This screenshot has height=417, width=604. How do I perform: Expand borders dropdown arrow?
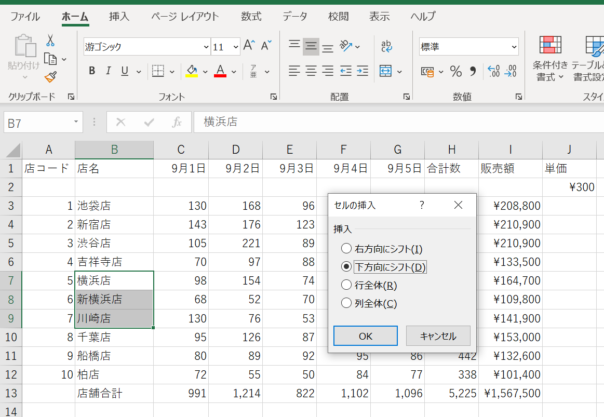172,72
